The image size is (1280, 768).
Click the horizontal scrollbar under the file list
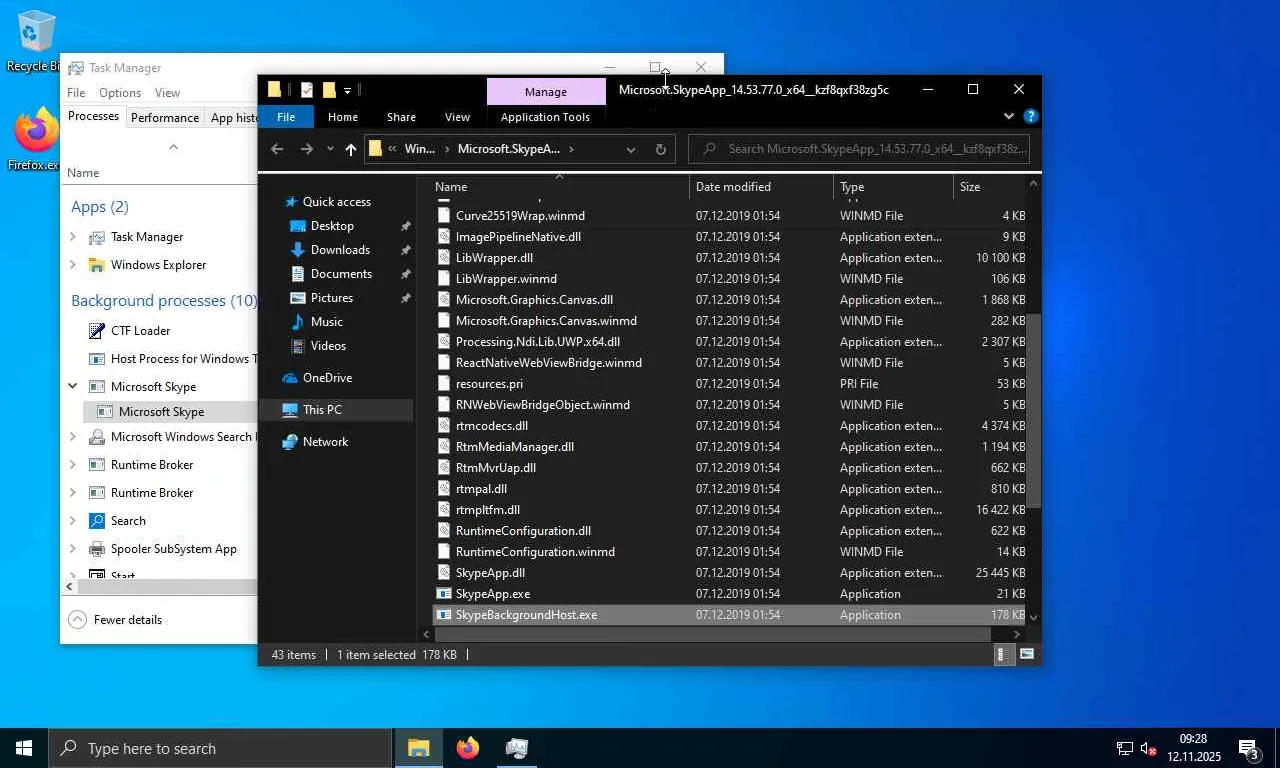tap(711, 634)
